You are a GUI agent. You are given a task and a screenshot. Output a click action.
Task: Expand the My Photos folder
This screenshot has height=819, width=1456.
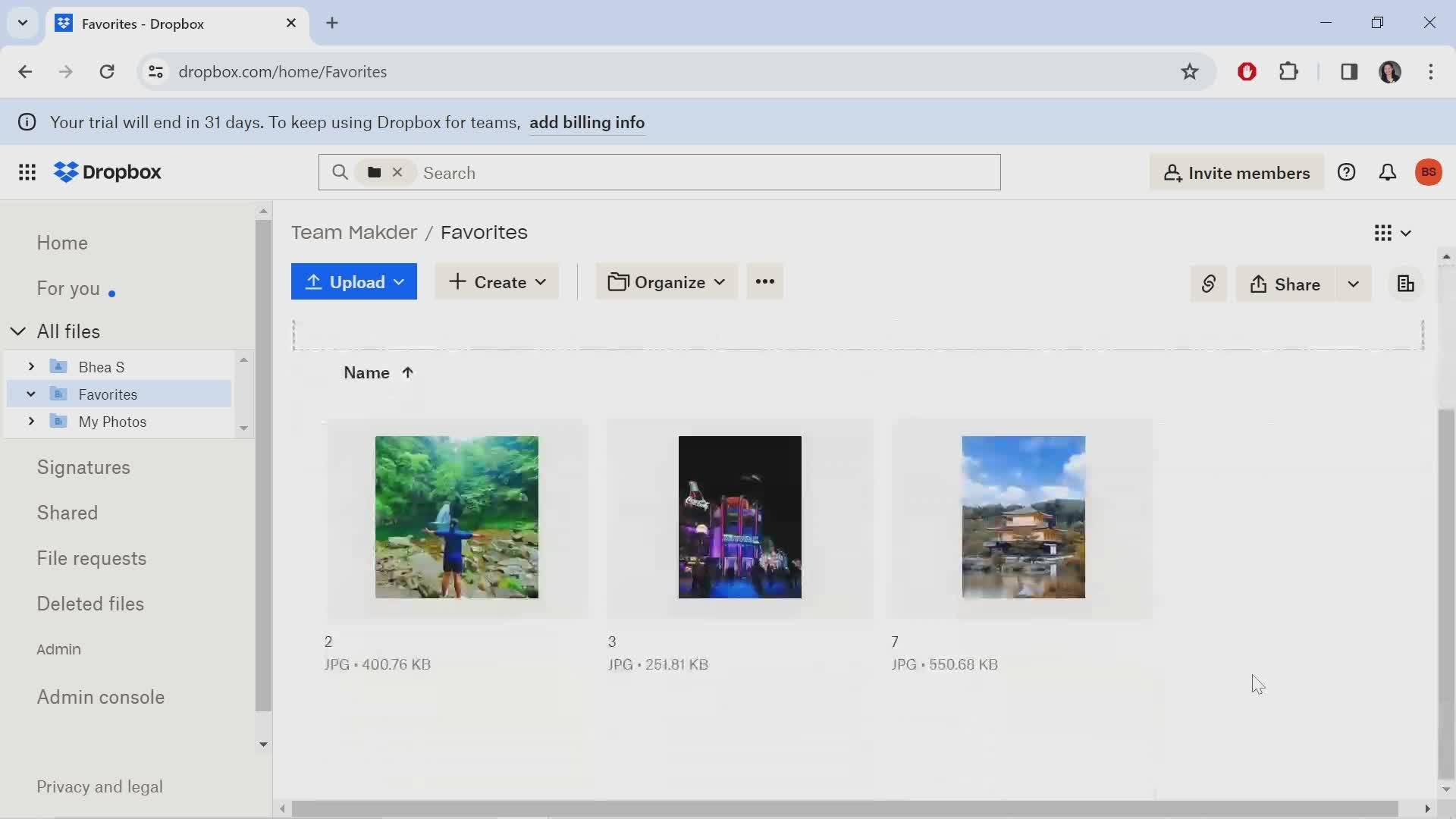31,422
